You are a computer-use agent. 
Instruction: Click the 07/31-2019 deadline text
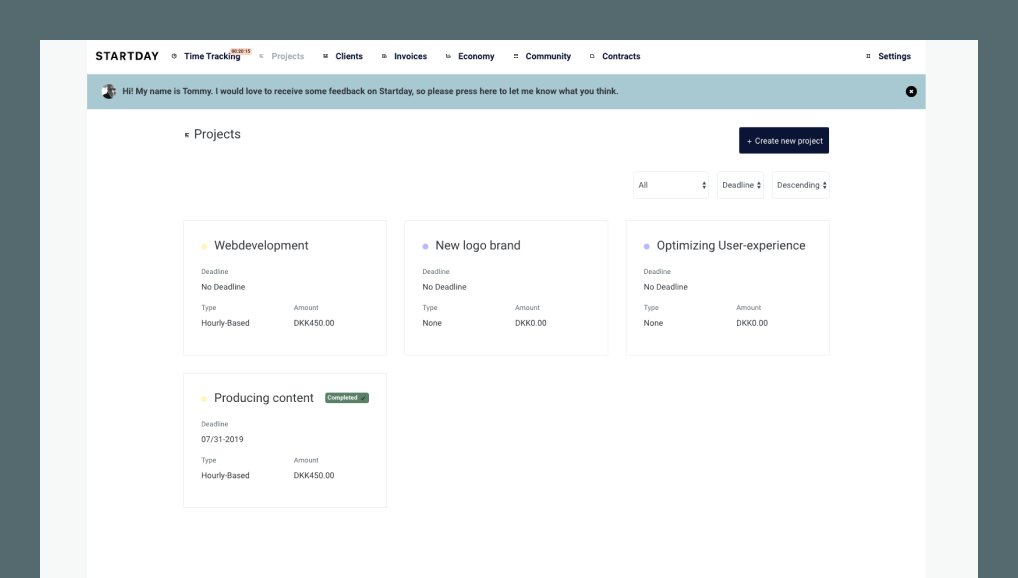coord(222,439)
